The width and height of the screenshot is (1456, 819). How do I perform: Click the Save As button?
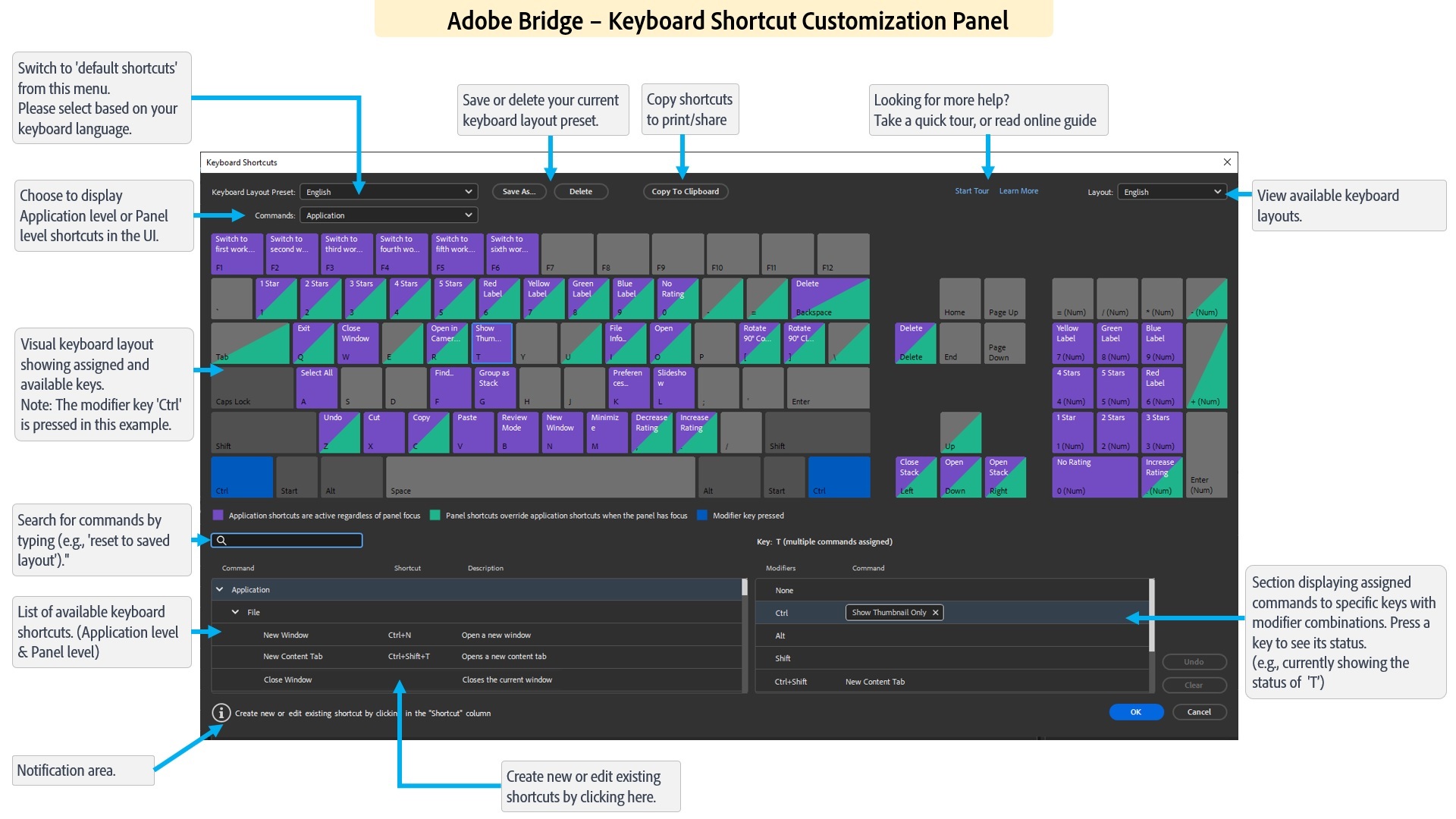coord(519,191)
